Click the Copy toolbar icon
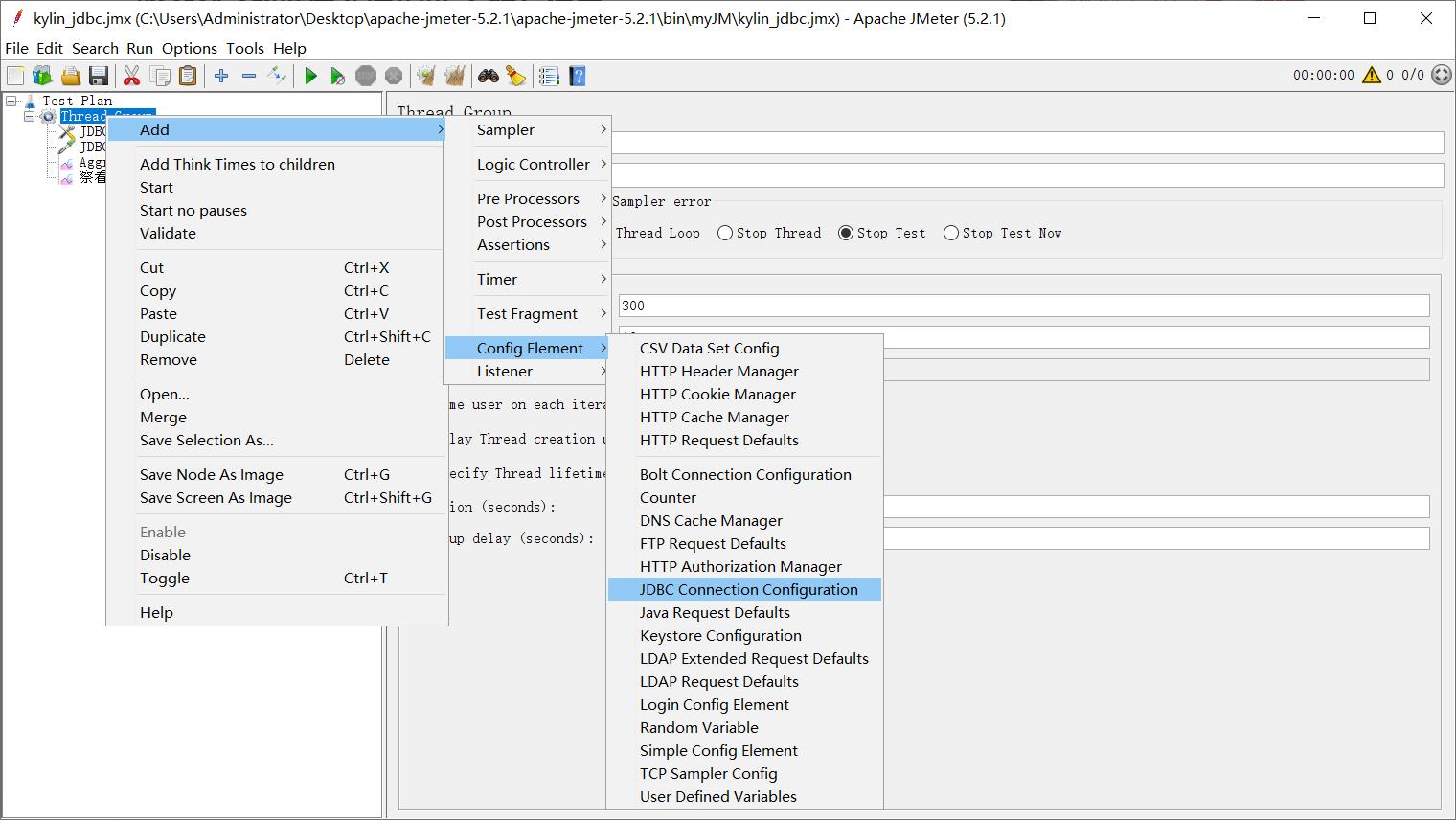The height and width of the screenshot is (820, 1456). pyautogui.click(x=160, y=76)
